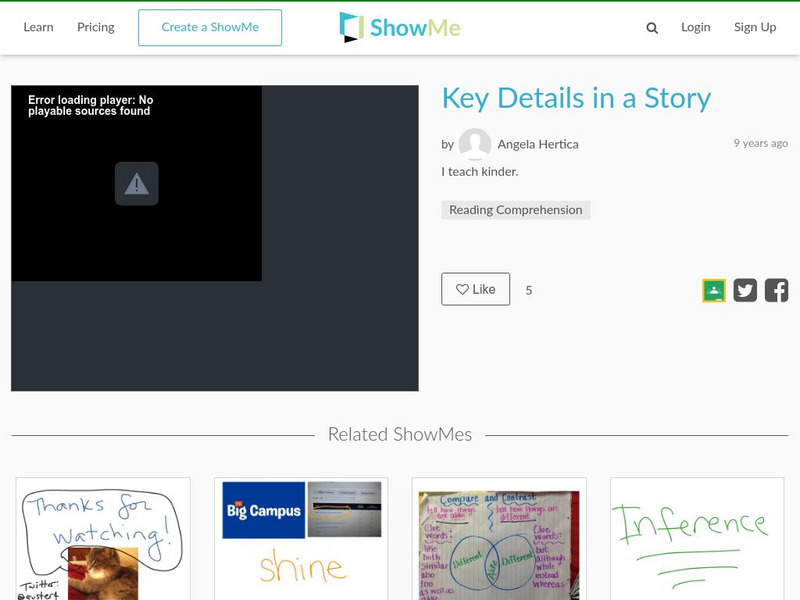Open Reading Comprehension tag
The width and height of the screenshot is (800, 600).
tap(516, 210)
